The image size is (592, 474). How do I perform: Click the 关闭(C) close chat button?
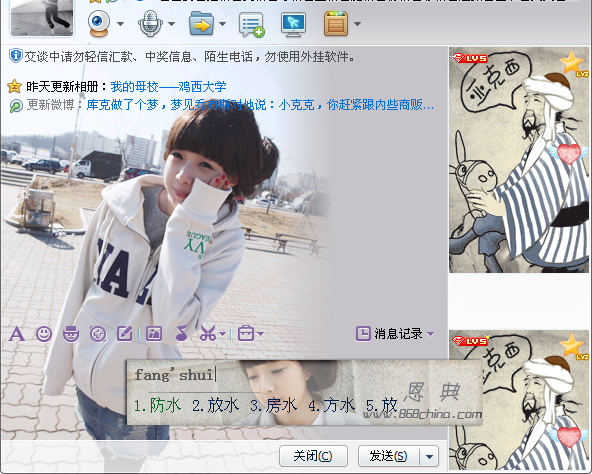coord(313,456)
